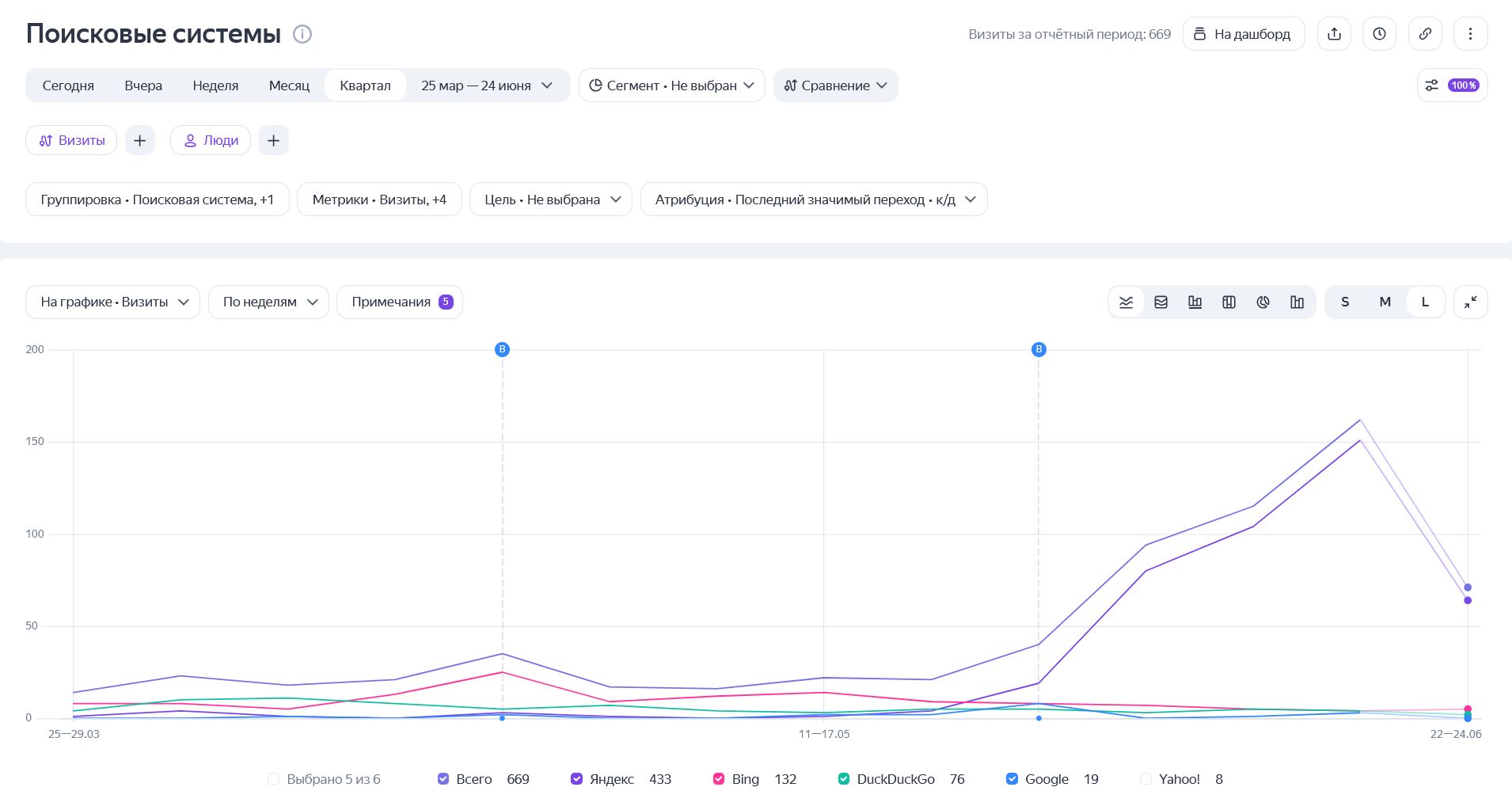Click the На дашборд button

(x=1244, y=34)
